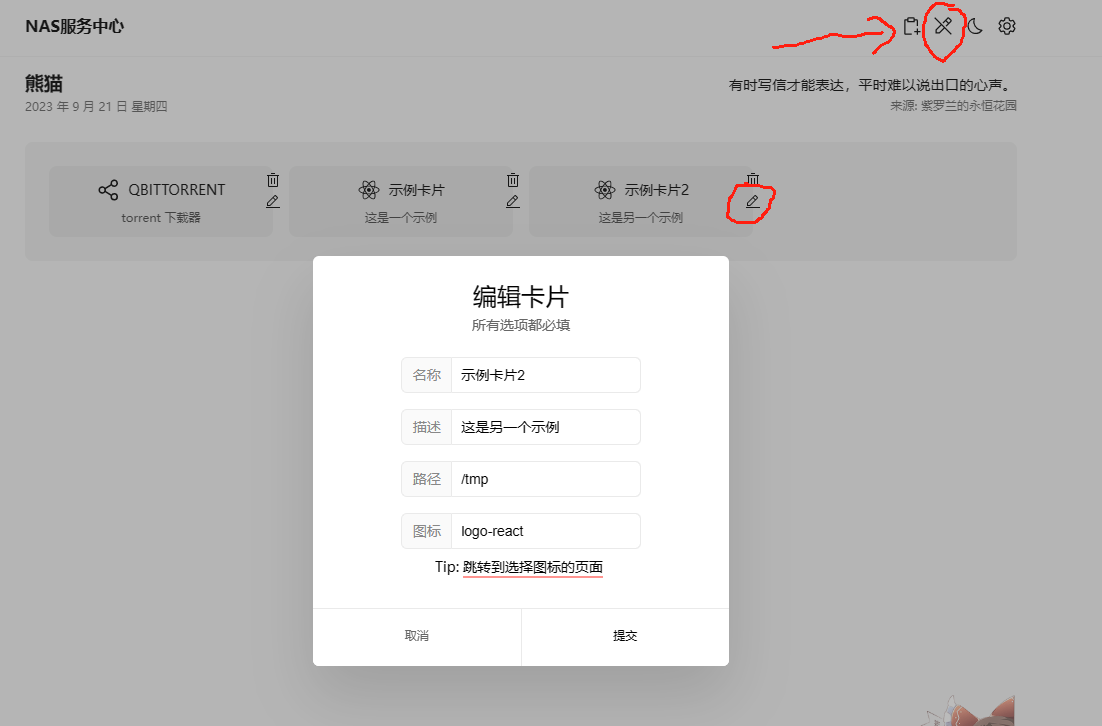The image size is (1102, 726).
Task: Click the 来源: 紫罗兰的永恒花园 text
Action: pos(953,106)
